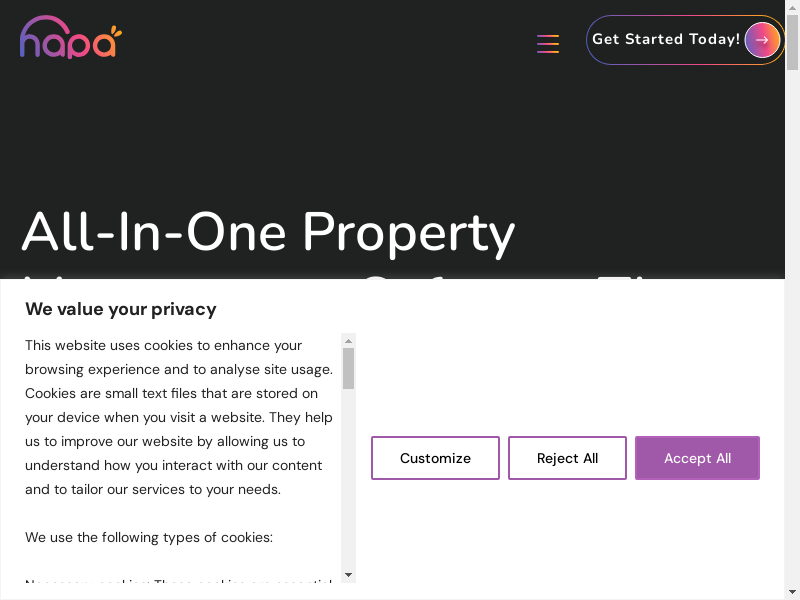Viewport: 800px width, 600px height.
Task: Click the page scrollbar thumb
Action: (x=792, y=44)
